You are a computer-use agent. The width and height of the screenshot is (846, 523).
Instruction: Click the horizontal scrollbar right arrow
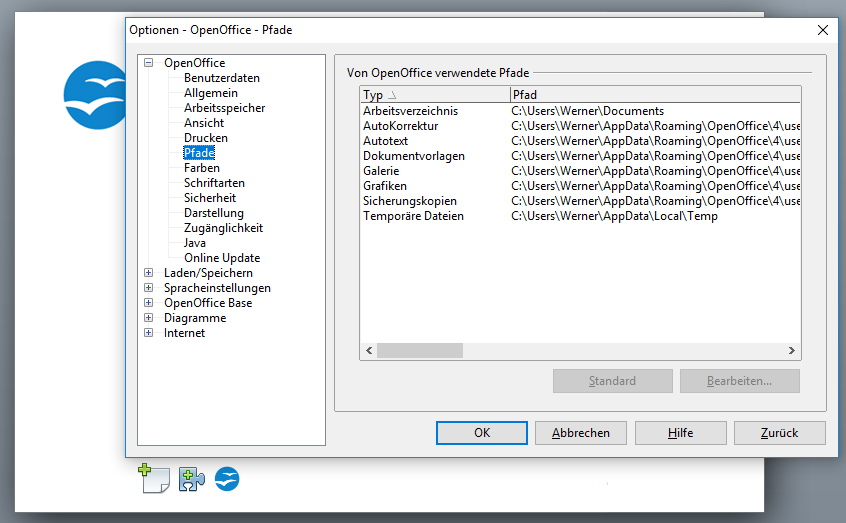click(792, 351)
